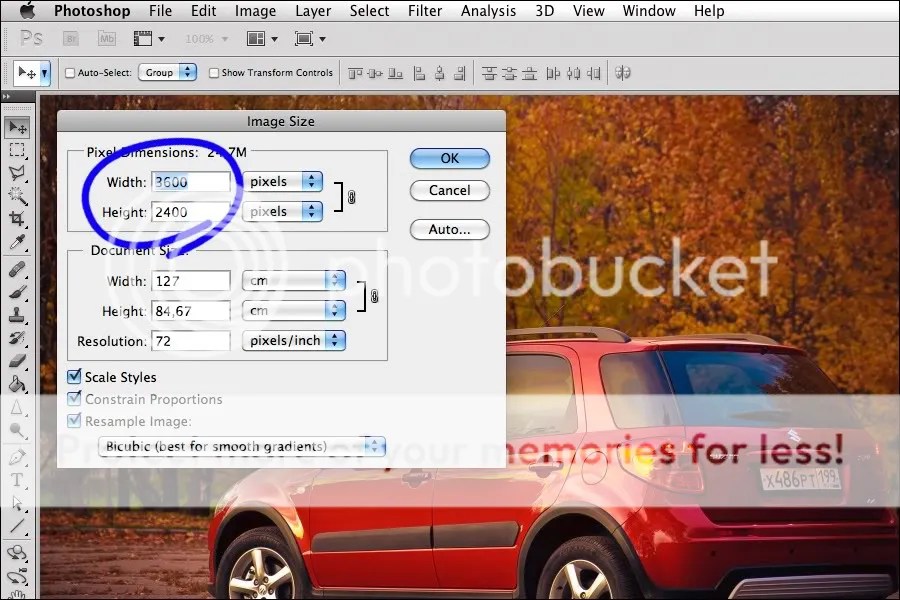The image size is (900, 600).
Task: Open the Analysis menu
Action: click(488, 11)
